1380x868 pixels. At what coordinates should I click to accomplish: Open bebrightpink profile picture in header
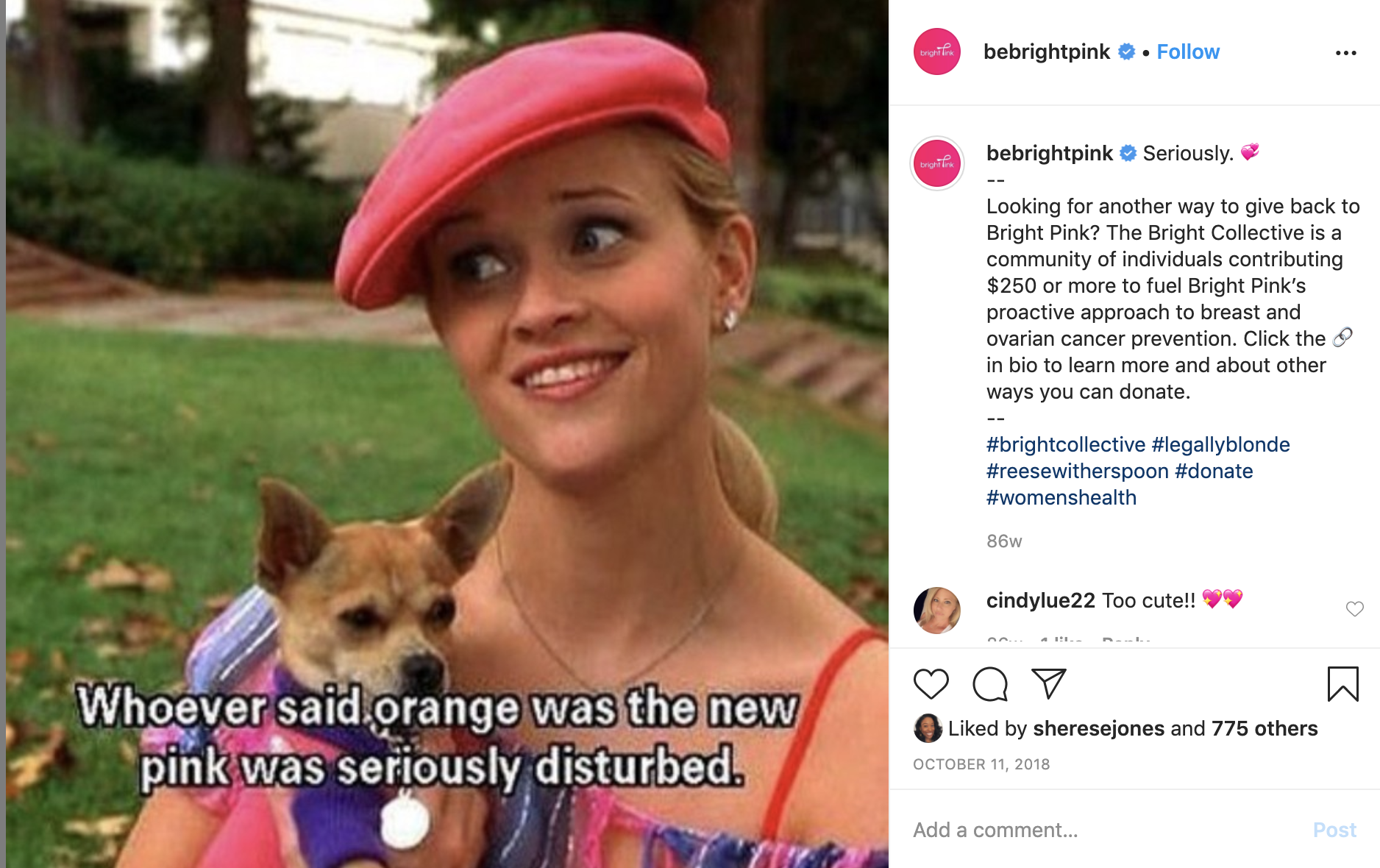936,51
